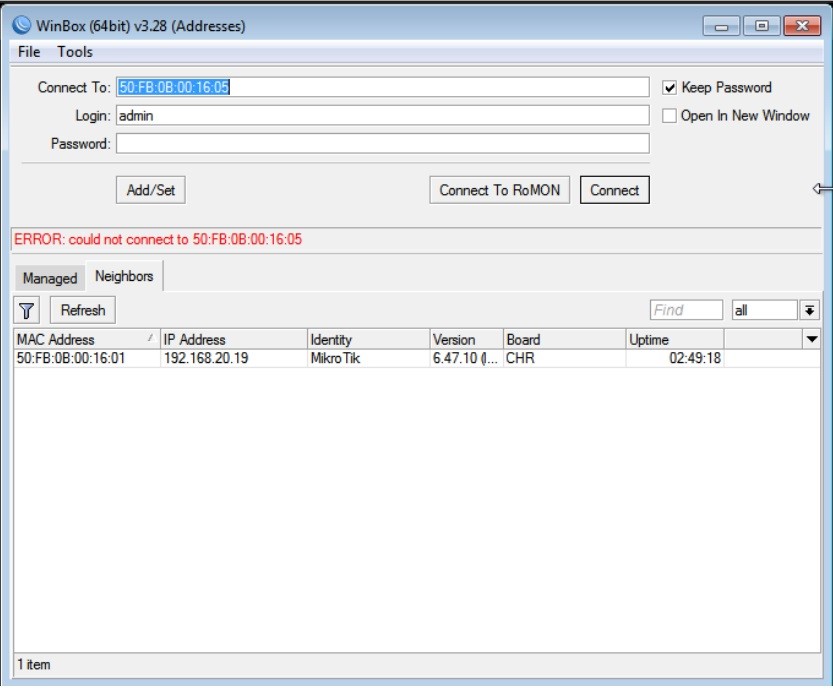This screenshot has height=699, width=833.
Task: Minimize the WinBox window
Action: [x=721, y=26]
